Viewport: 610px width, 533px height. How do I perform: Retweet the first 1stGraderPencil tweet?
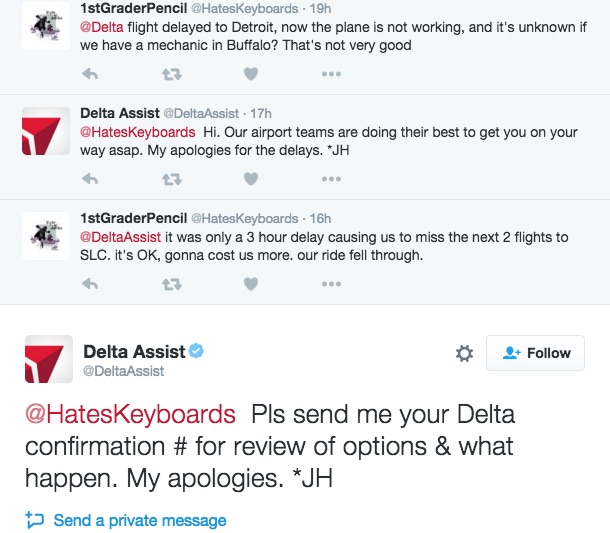point(171,74)
